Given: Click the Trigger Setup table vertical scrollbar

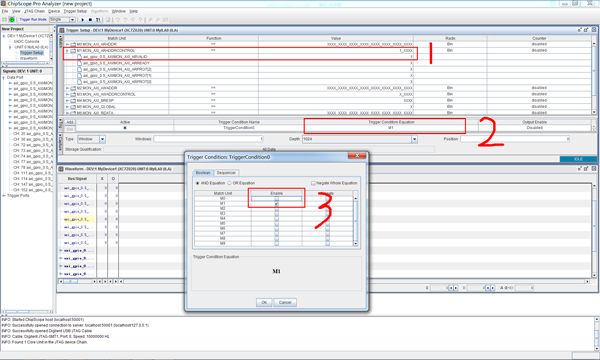Looking at the screenshot, I should (594, 78).
